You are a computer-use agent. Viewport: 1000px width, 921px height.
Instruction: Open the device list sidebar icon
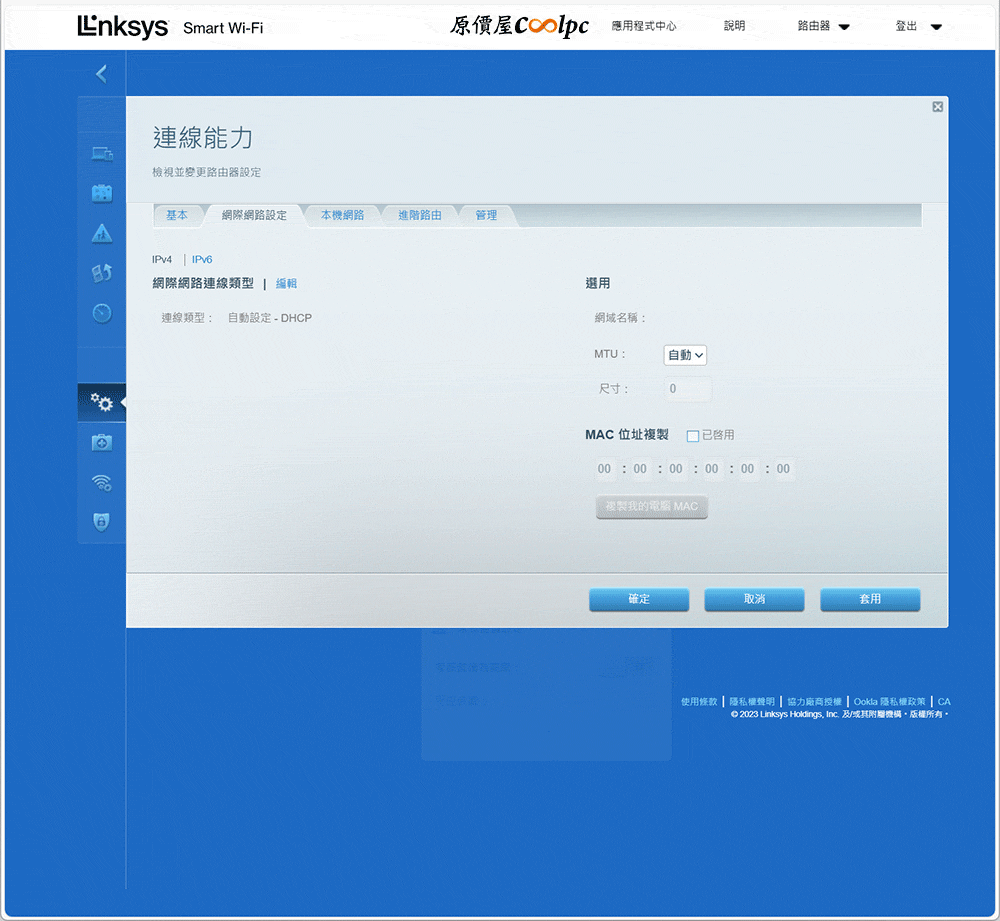[102, 153]
